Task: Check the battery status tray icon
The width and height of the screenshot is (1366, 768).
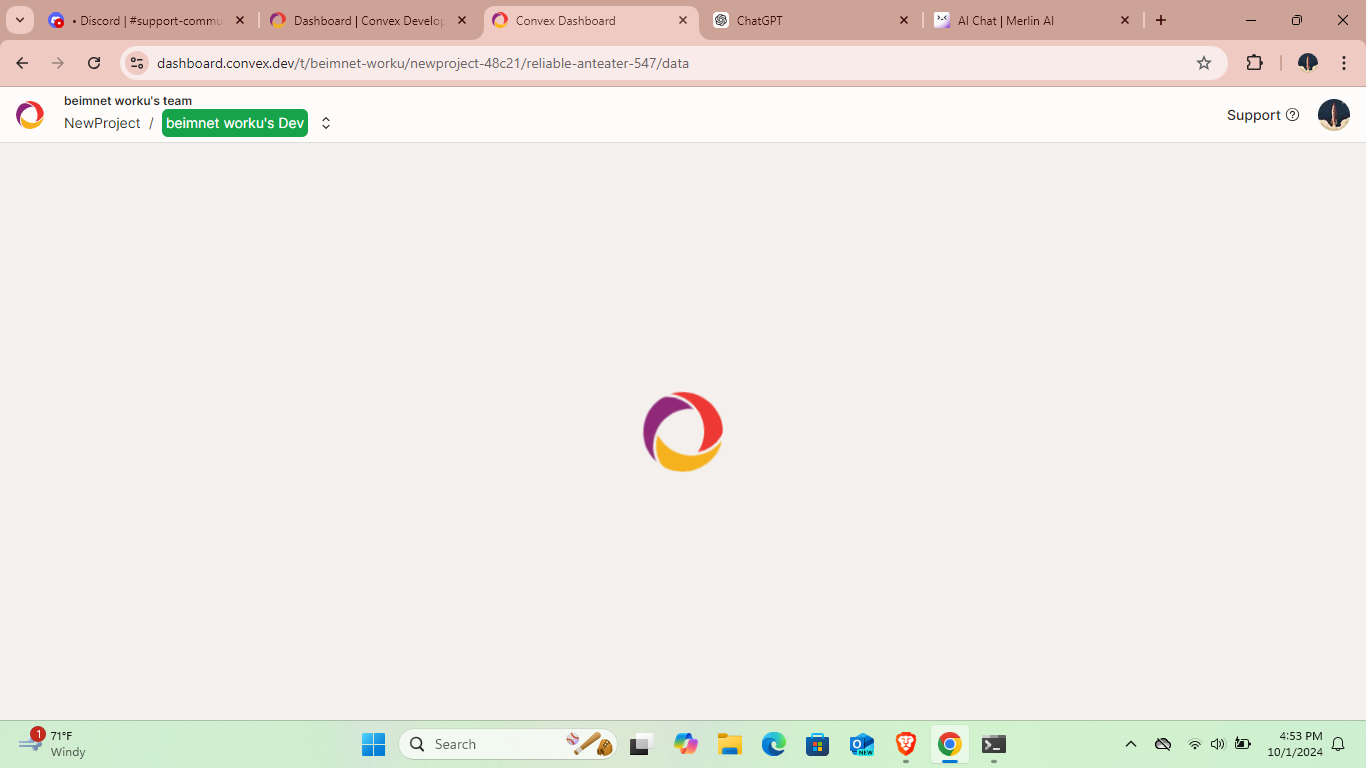Action: point(1243,744)
